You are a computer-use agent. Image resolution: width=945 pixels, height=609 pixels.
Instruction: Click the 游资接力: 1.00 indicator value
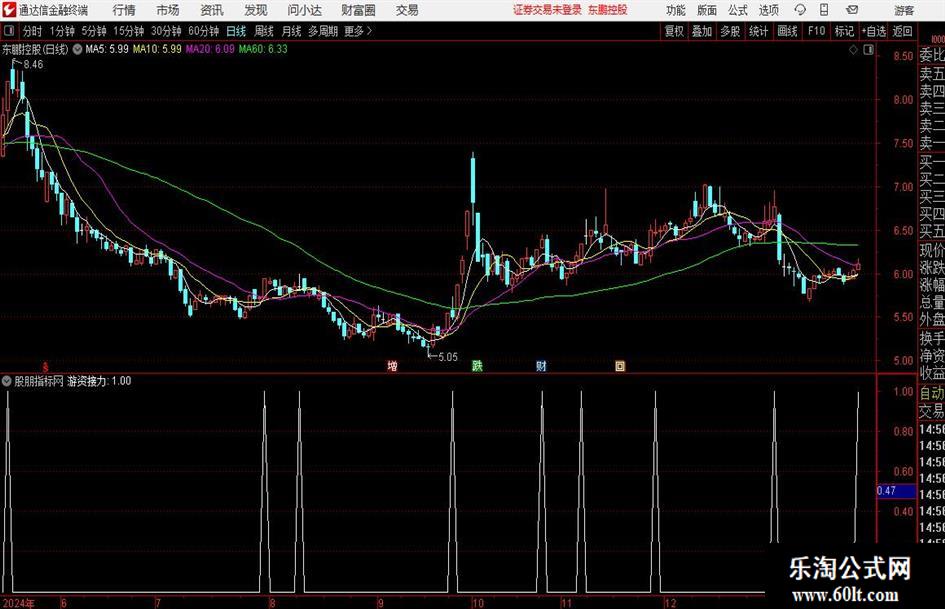99,381
